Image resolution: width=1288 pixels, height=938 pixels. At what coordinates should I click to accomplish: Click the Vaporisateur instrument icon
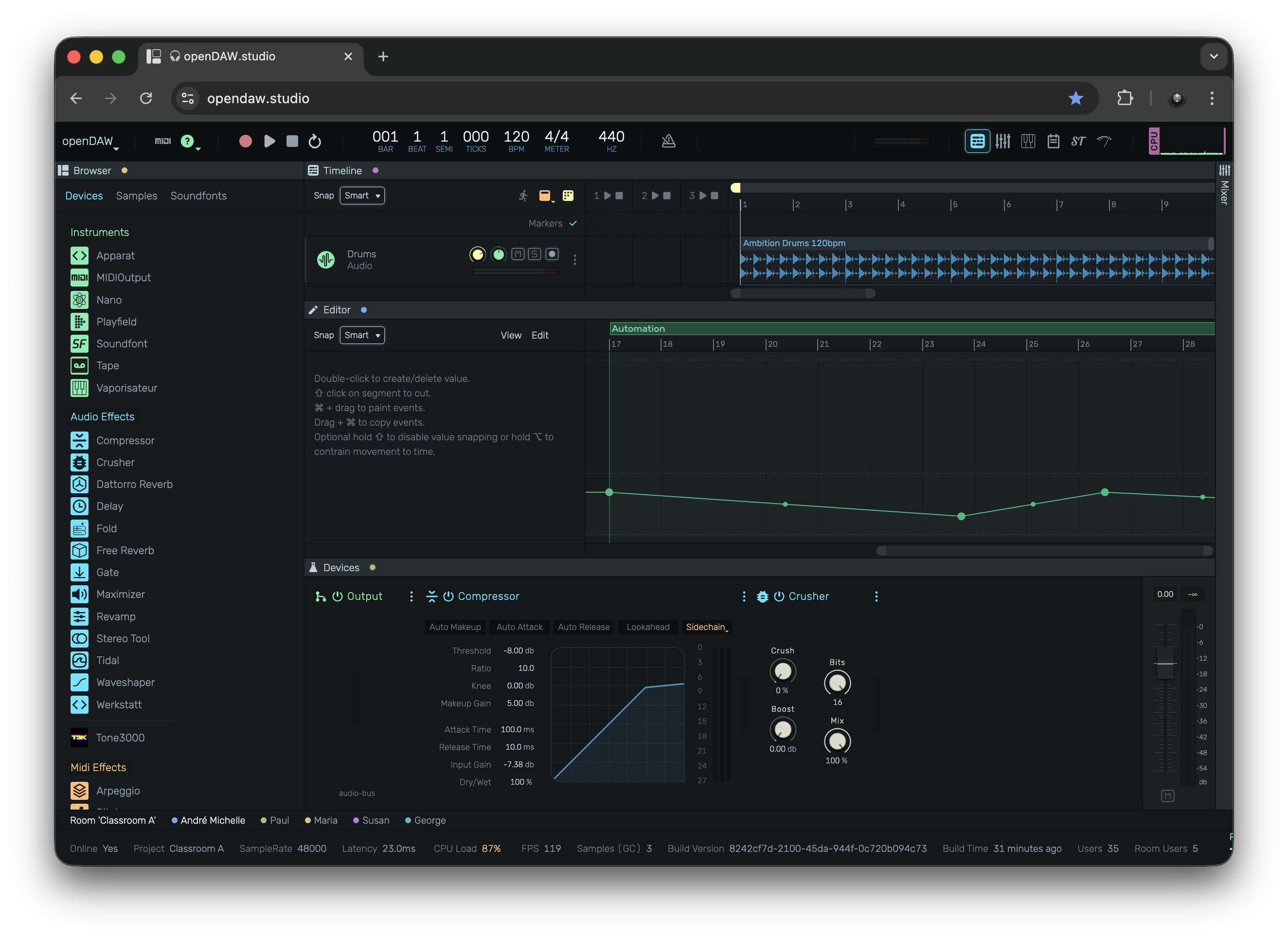click(x=79, y=388)
